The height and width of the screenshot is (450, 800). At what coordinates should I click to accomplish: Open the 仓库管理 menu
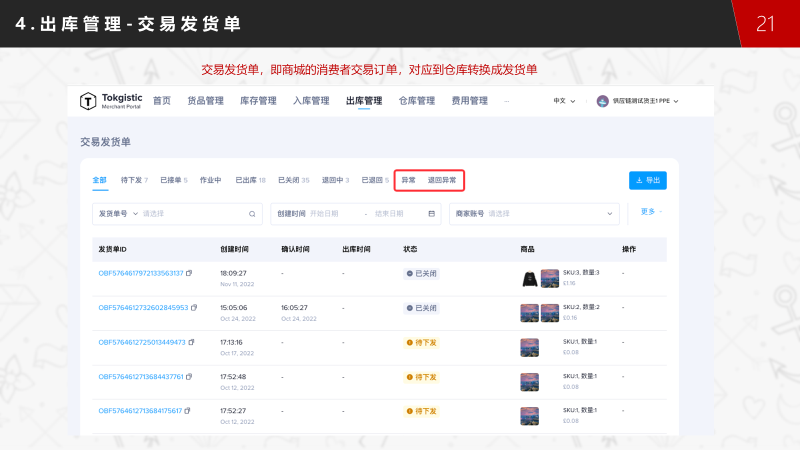417,101
